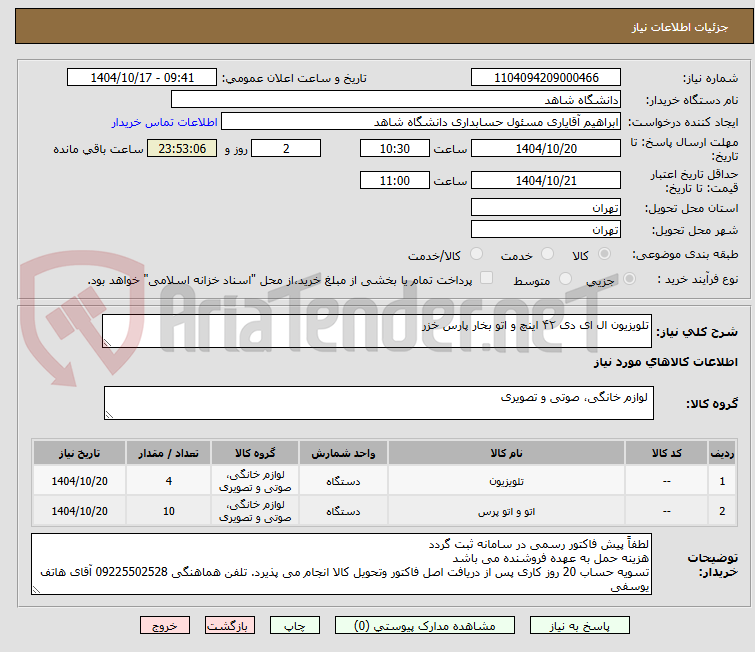Click the price validity time 11:00 field
The image size is (755, 652).
pos(394,180)
